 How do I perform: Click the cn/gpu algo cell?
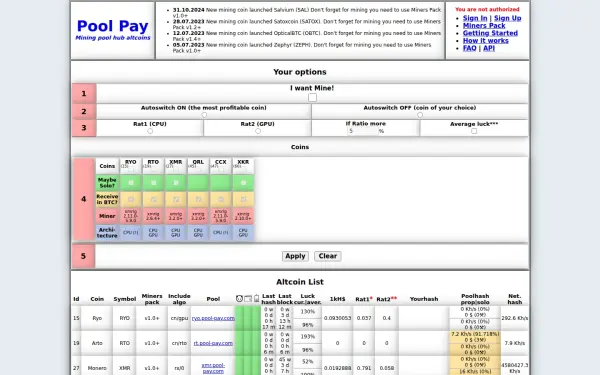click(179, 318)
